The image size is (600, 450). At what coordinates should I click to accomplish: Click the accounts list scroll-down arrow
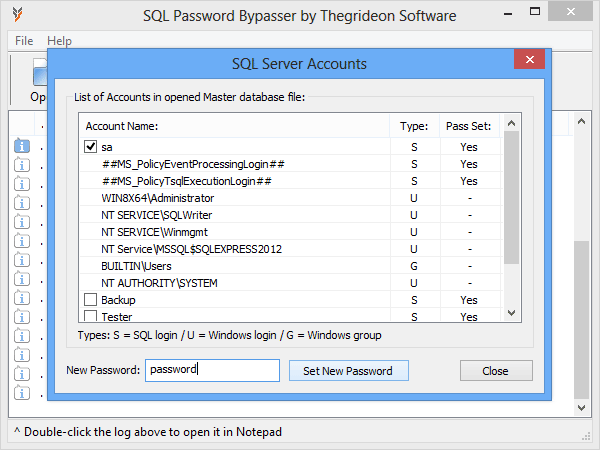point(512,313)
